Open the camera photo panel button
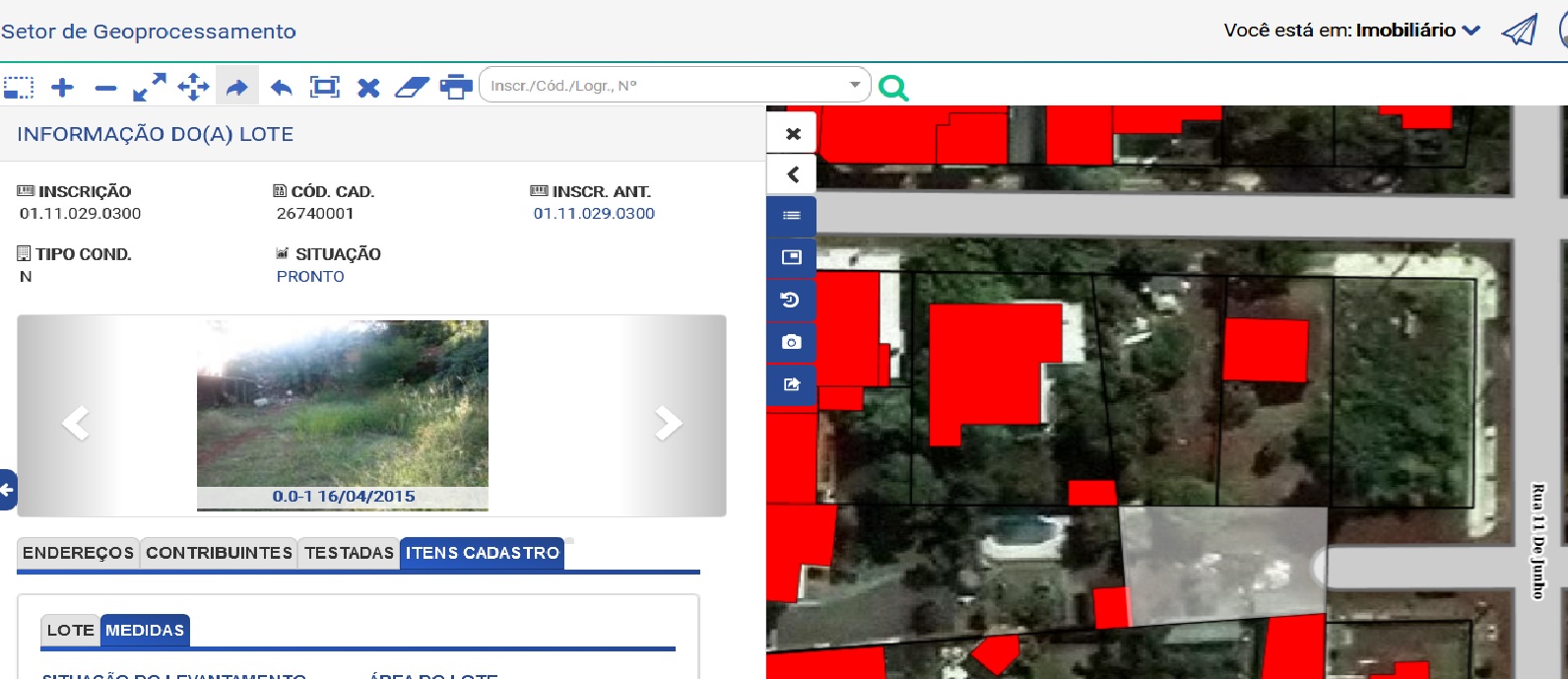The height and width of the screenshot is (679, 1568). coord(791,342)
